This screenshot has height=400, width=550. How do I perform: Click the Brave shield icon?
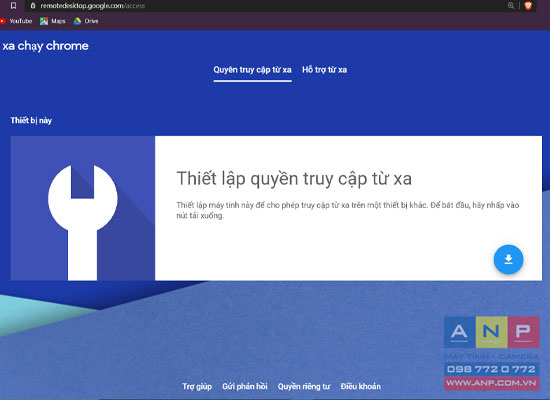click(528, 6)
